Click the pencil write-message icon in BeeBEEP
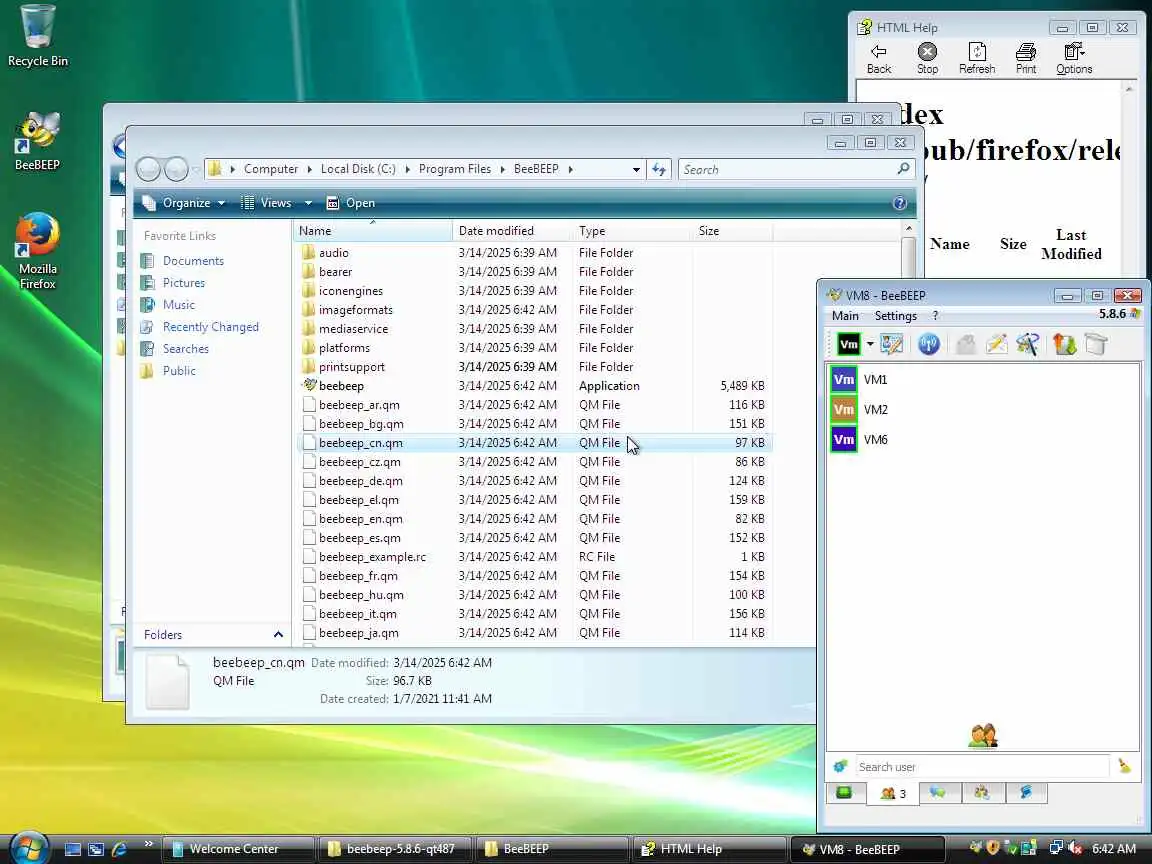 click(997, 344)
